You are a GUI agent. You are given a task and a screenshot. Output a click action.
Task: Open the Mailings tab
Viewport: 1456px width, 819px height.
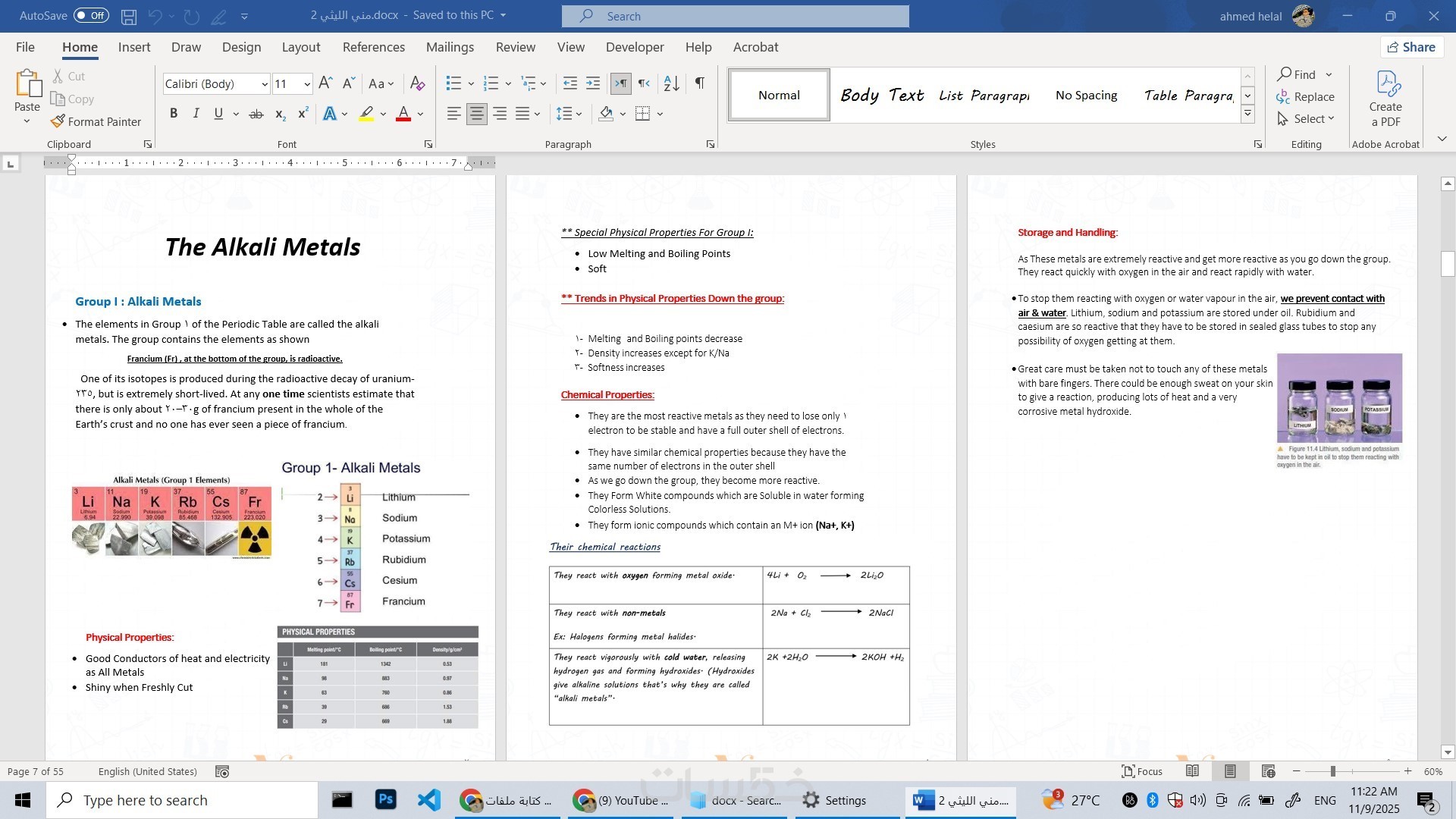click(450, 47)
